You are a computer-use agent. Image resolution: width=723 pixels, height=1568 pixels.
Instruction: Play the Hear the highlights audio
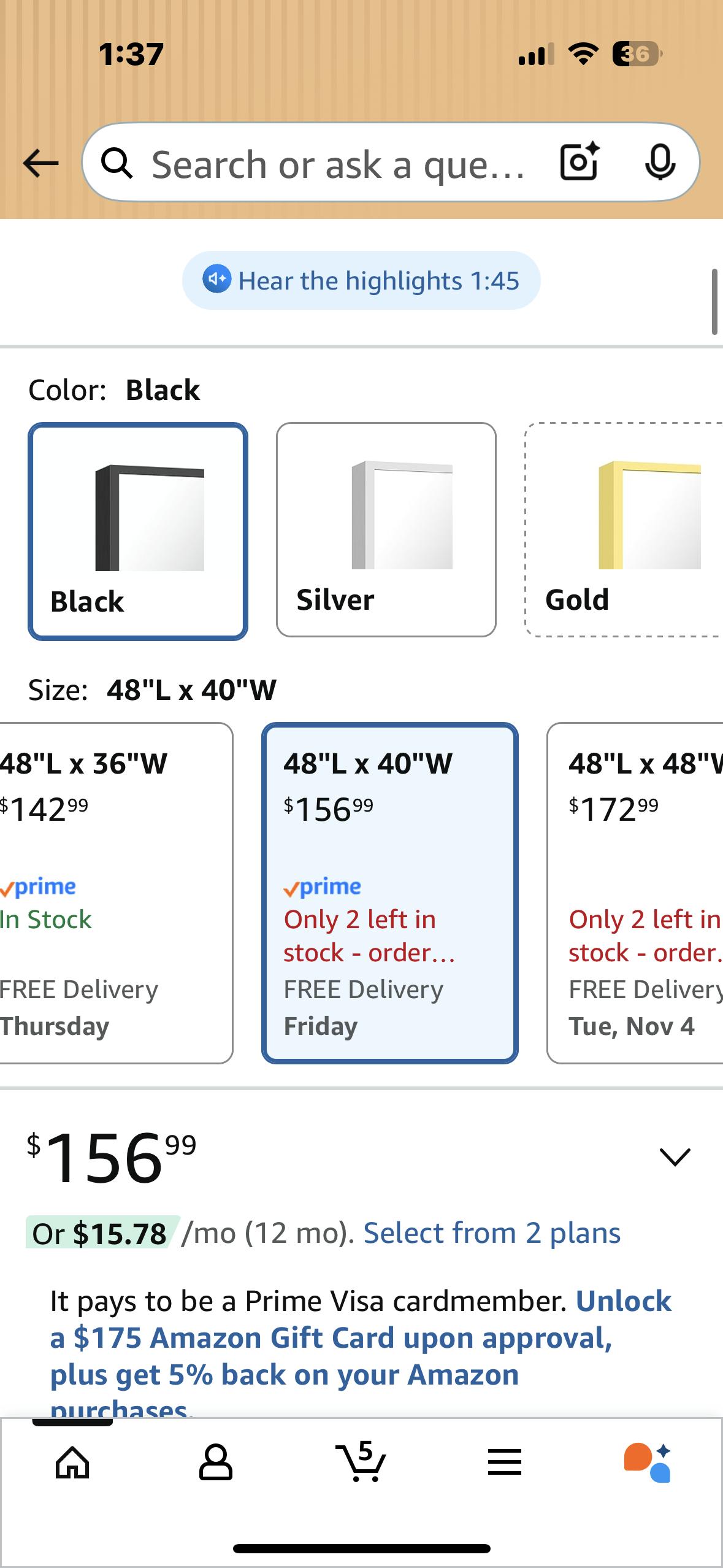point(361,281)
